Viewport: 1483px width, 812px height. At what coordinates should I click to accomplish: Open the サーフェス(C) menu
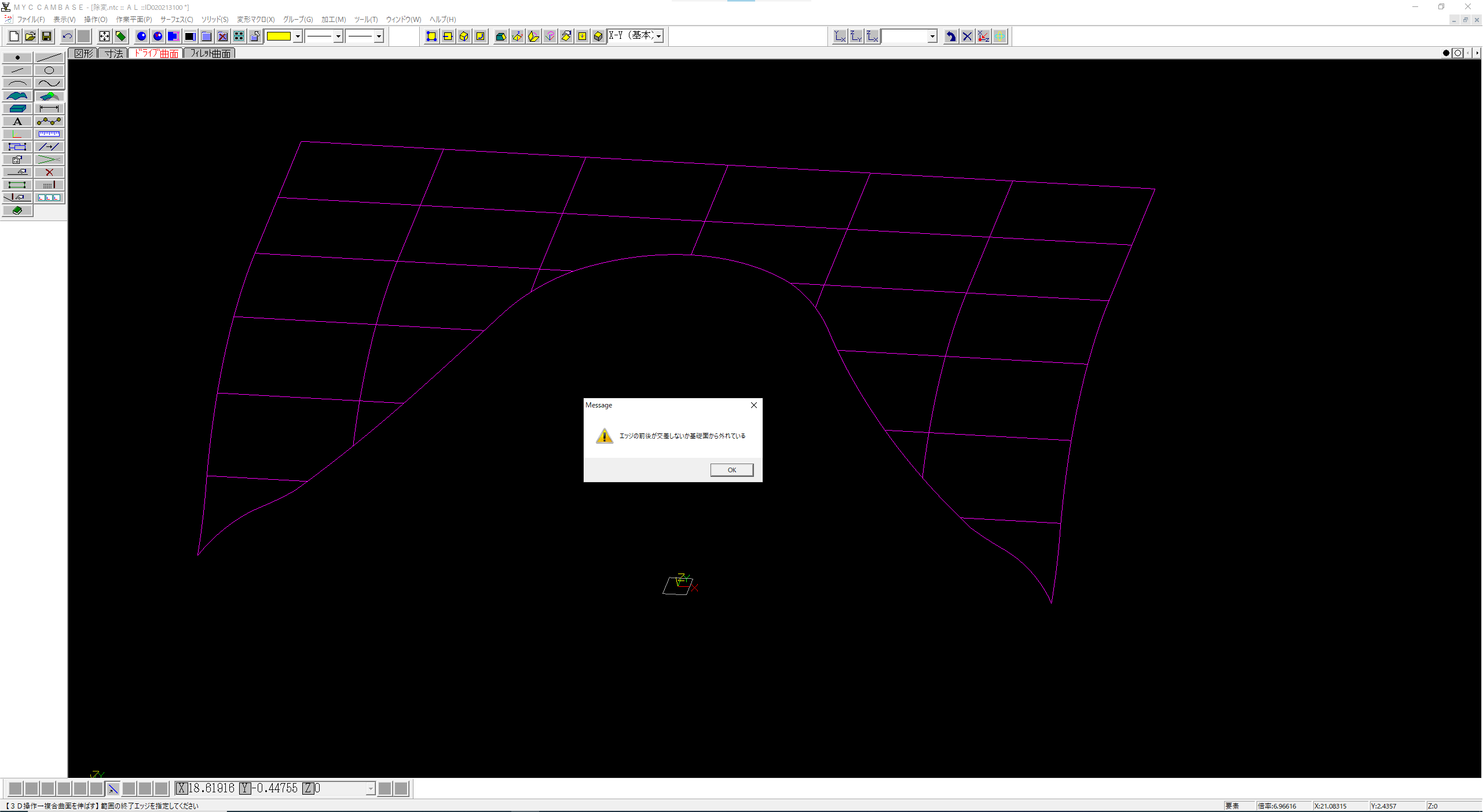tap(177, 19)
